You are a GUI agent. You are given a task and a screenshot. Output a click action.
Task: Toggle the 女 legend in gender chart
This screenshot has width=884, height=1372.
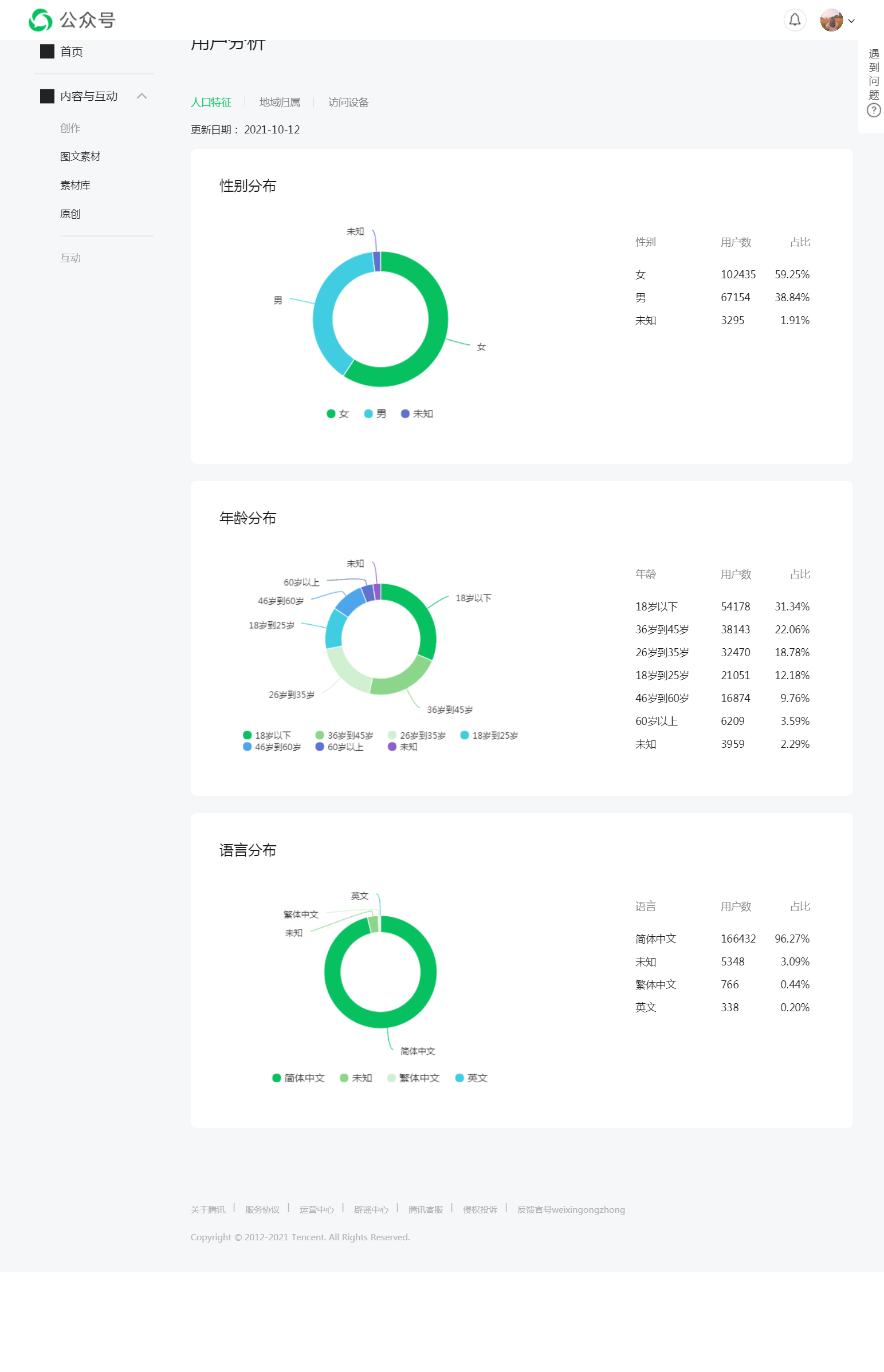[x=337, y=413]
